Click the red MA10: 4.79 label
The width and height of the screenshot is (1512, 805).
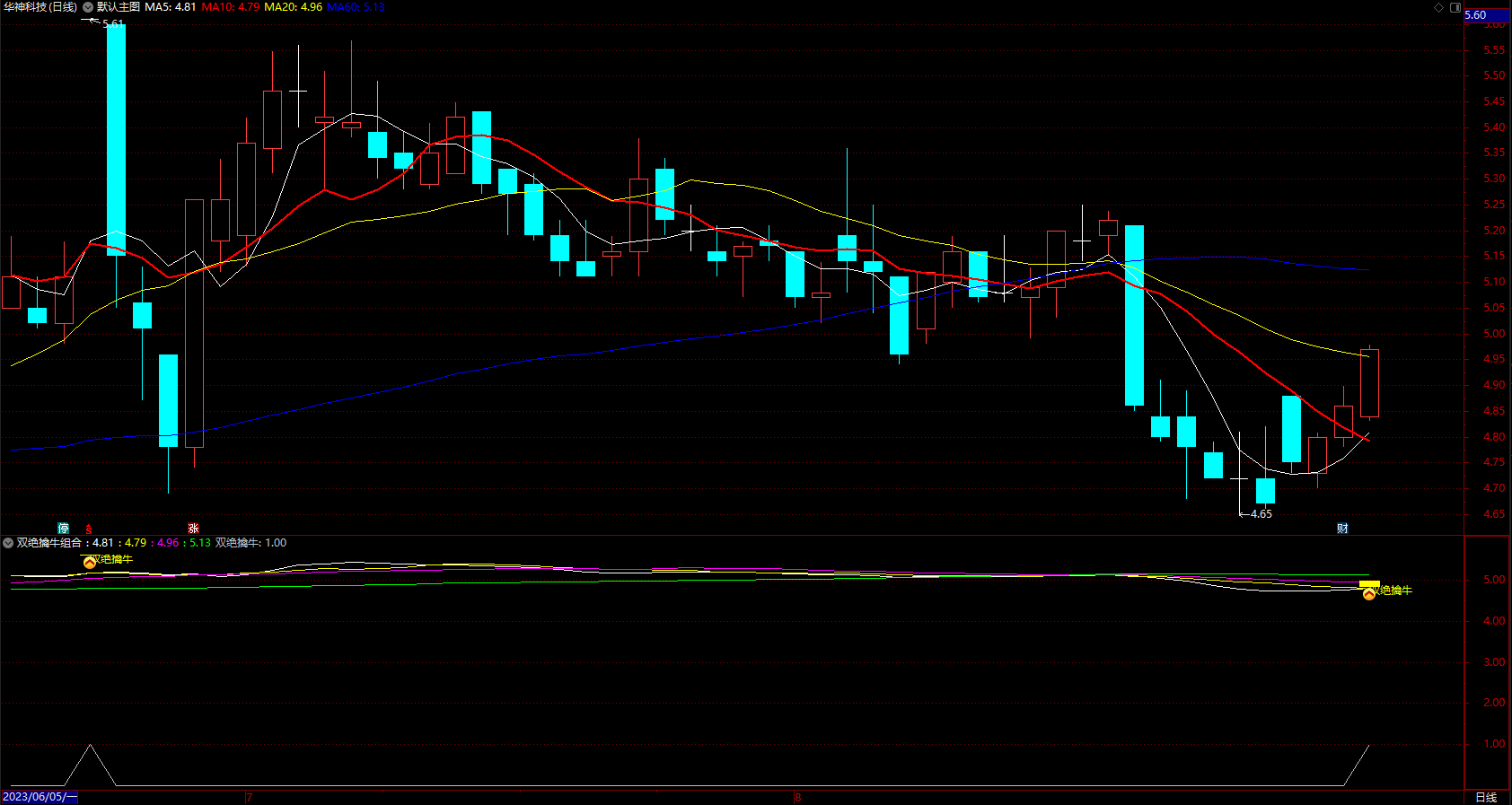[231, 7]
